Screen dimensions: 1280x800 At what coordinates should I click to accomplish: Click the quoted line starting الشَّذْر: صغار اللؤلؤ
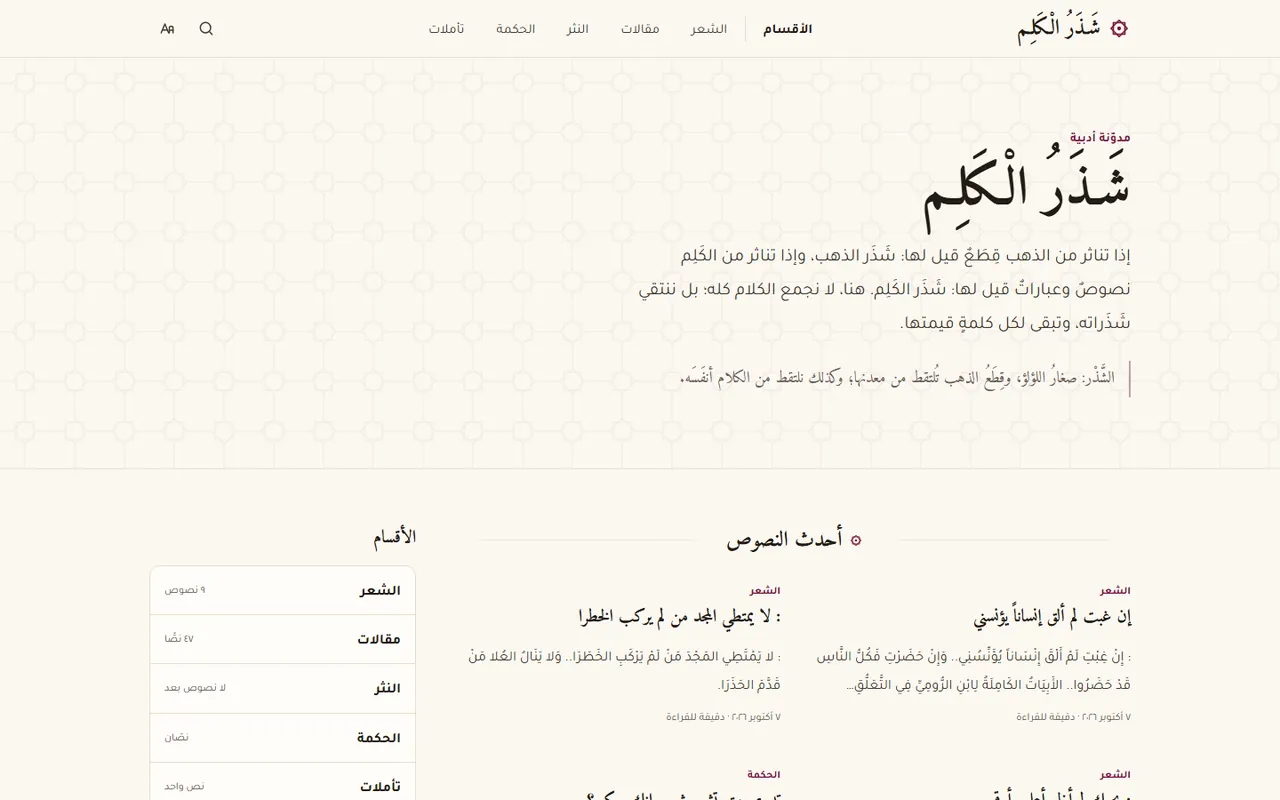pos(897,378)
